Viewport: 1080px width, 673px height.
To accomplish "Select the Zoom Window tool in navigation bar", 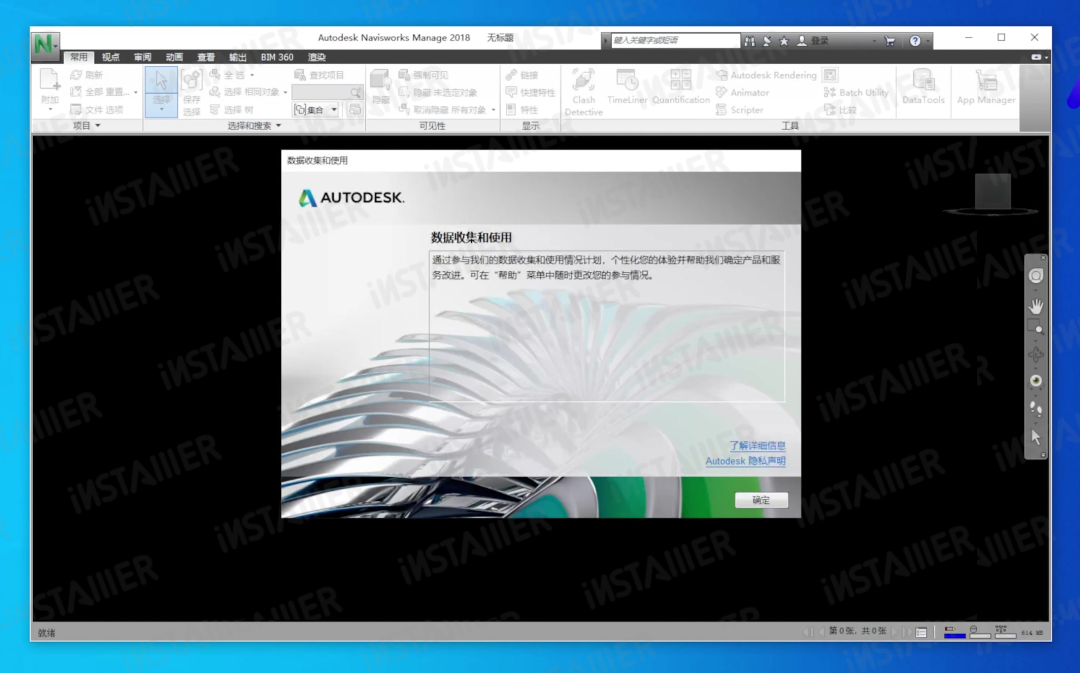I will (1035, 328).
